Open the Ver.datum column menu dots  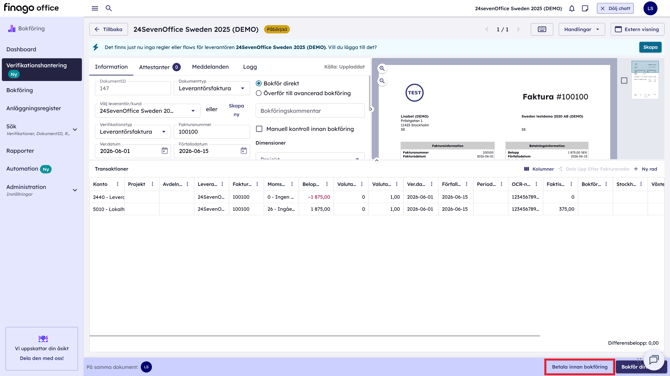(432, 184)
